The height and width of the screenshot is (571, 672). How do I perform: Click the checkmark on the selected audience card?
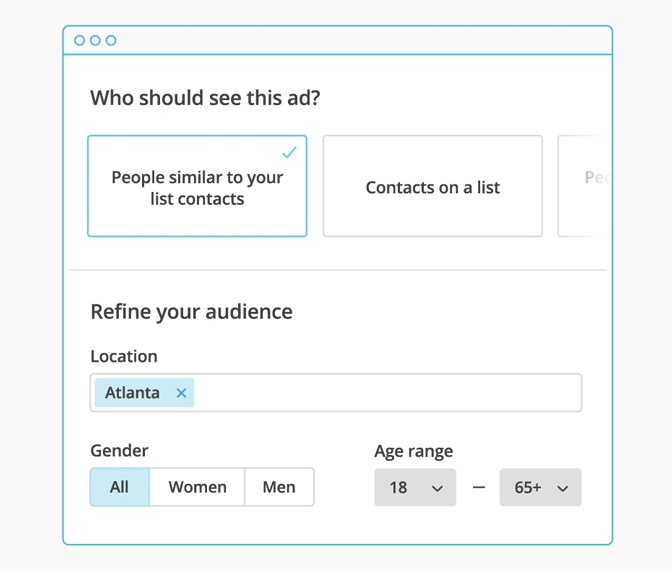(289, 153)
